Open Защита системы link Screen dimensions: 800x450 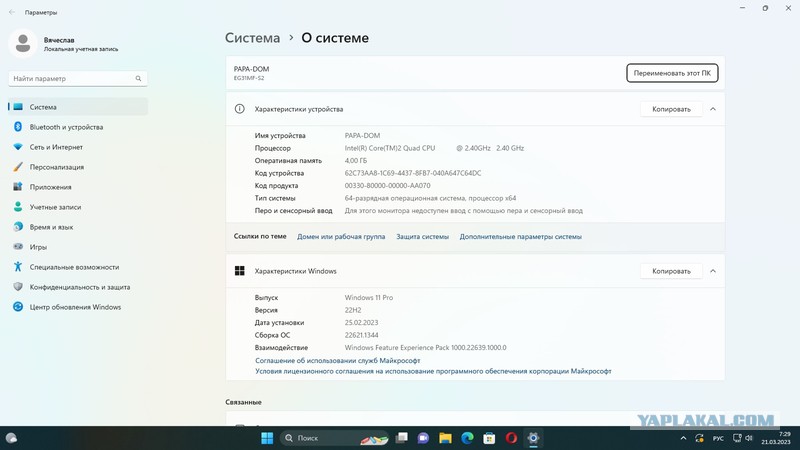[422, 237]
